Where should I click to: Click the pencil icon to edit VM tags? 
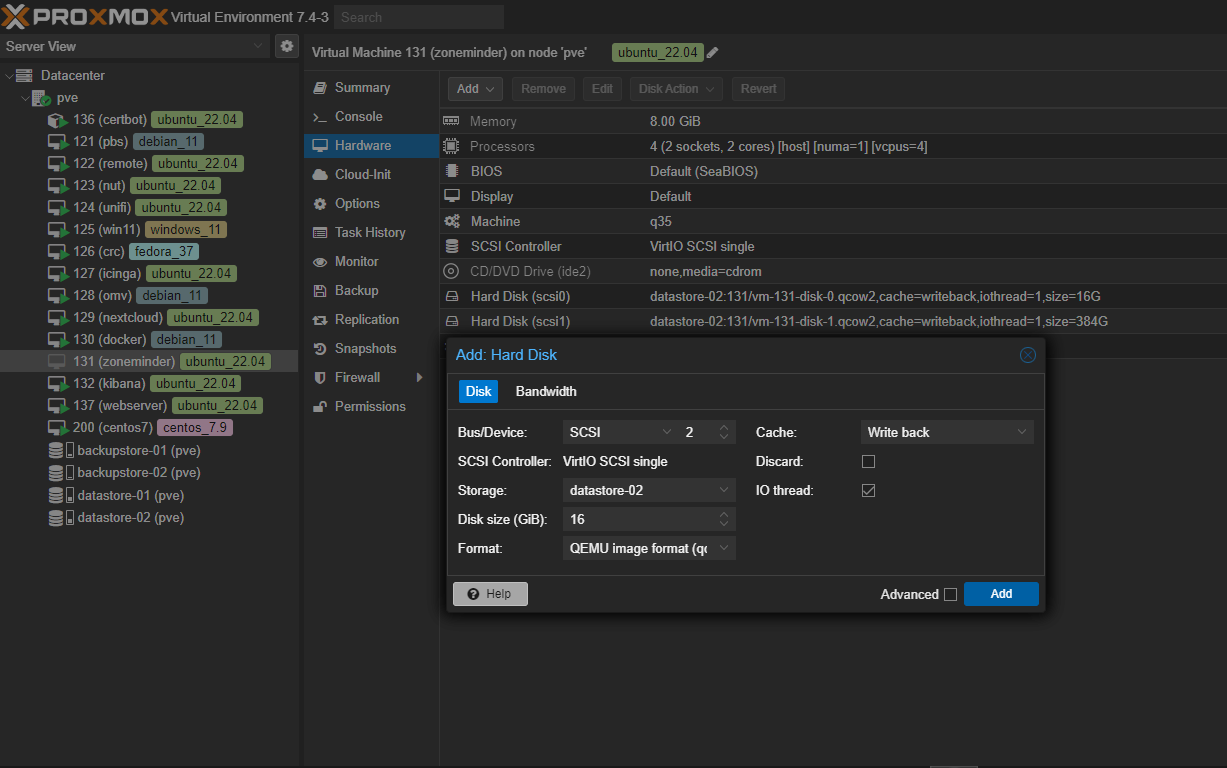713,53
